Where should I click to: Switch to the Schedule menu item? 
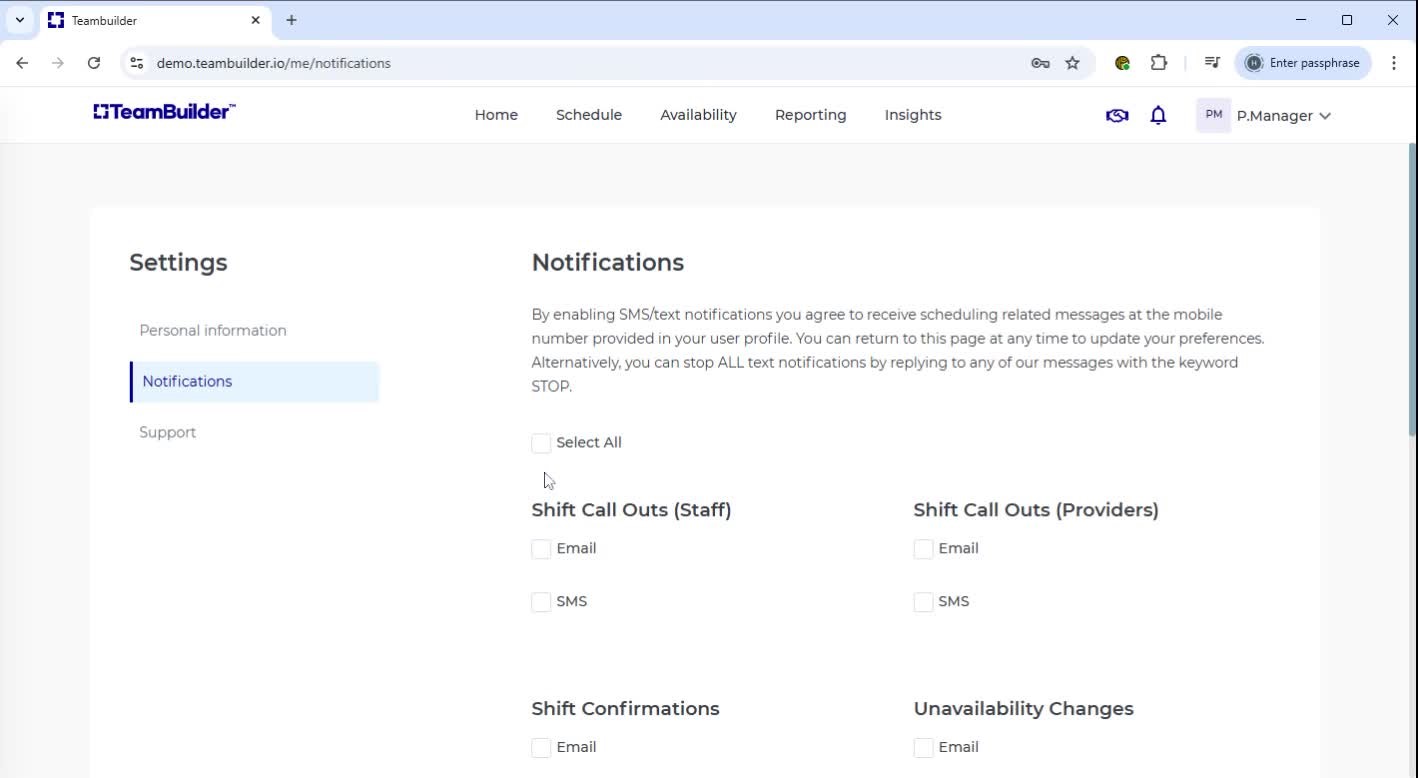588,114
